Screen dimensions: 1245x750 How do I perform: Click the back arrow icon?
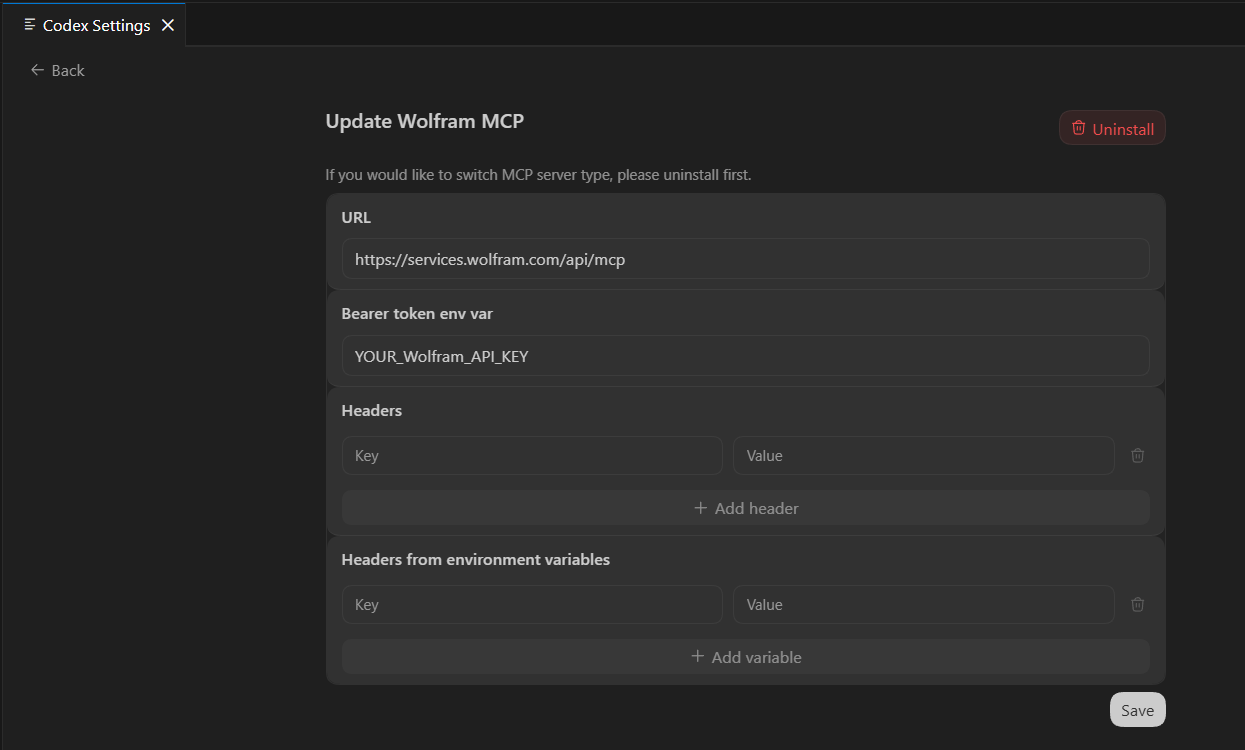36,70
